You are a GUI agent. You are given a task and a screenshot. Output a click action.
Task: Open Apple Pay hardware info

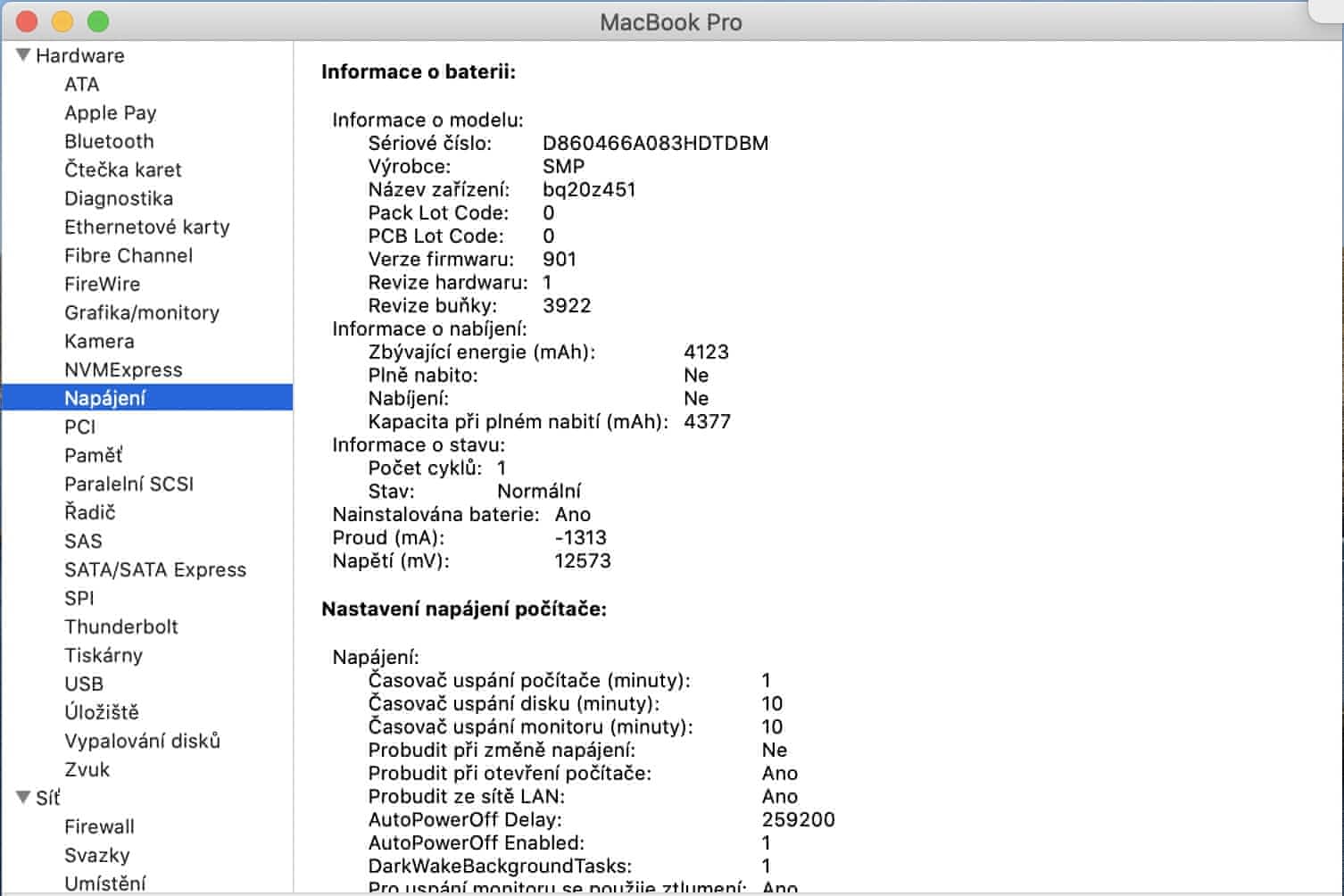click(x=111, y=112)
